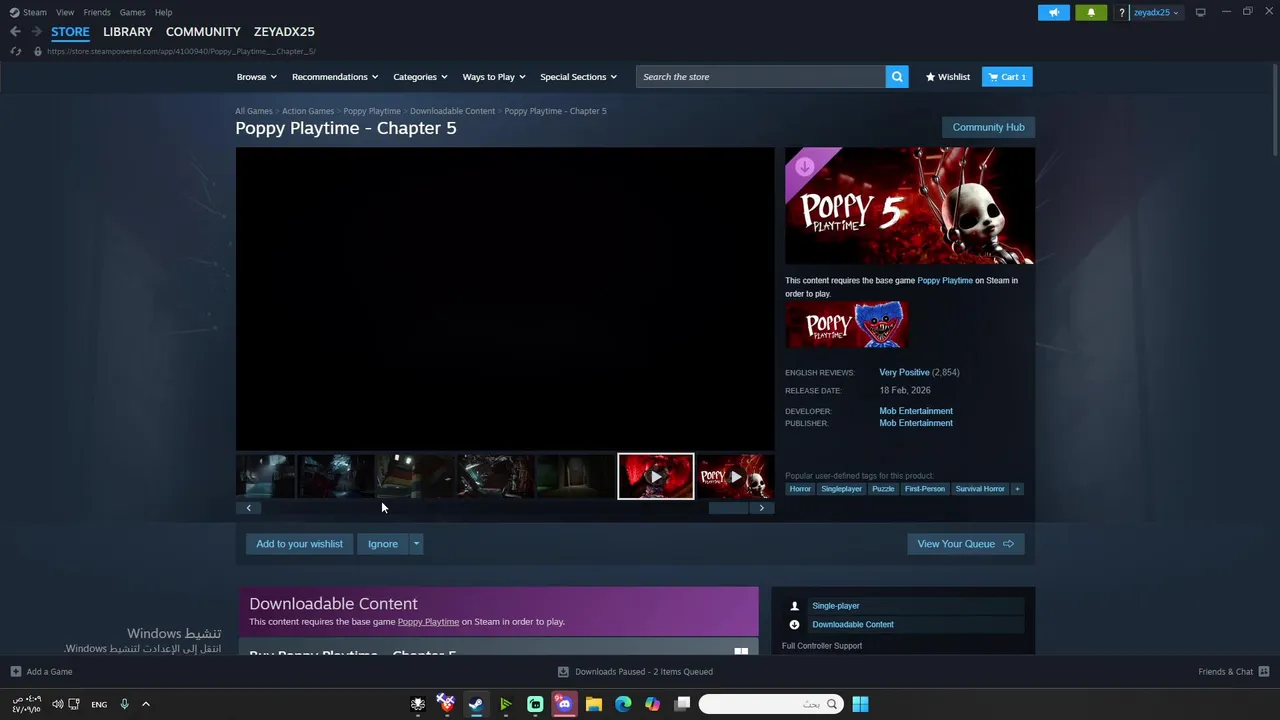Play the Poppy logo video thumbnail
The height and width of the screenshot is (720, 1280).
[735, 476]
